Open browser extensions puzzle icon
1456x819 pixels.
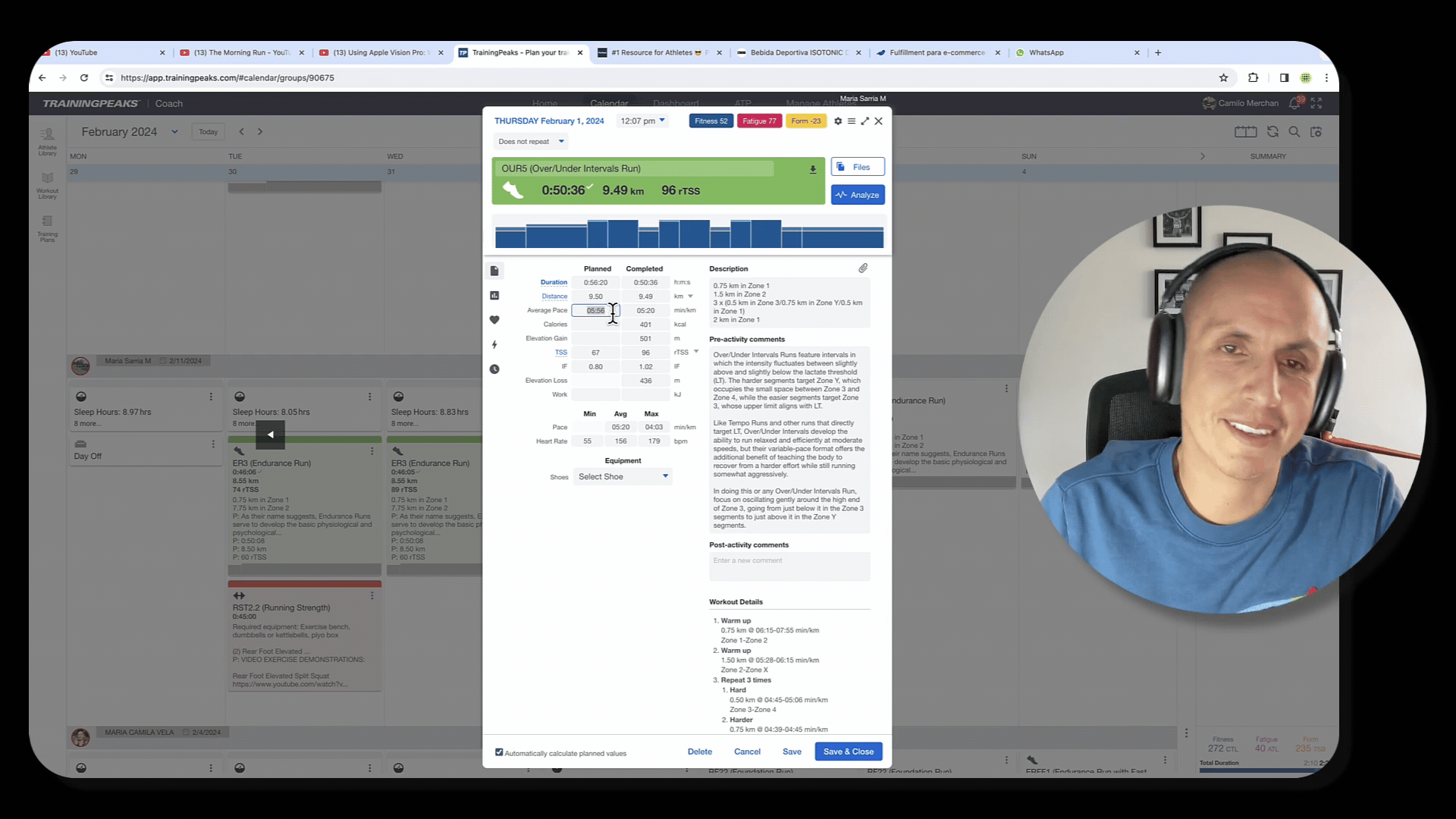point(1253,77)
